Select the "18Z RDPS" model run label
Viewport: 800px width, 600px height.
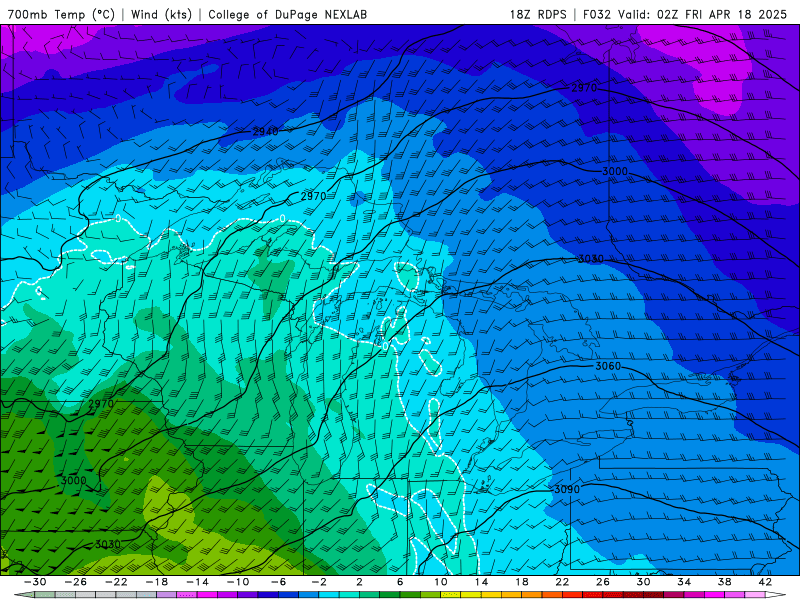pos(538,14)
